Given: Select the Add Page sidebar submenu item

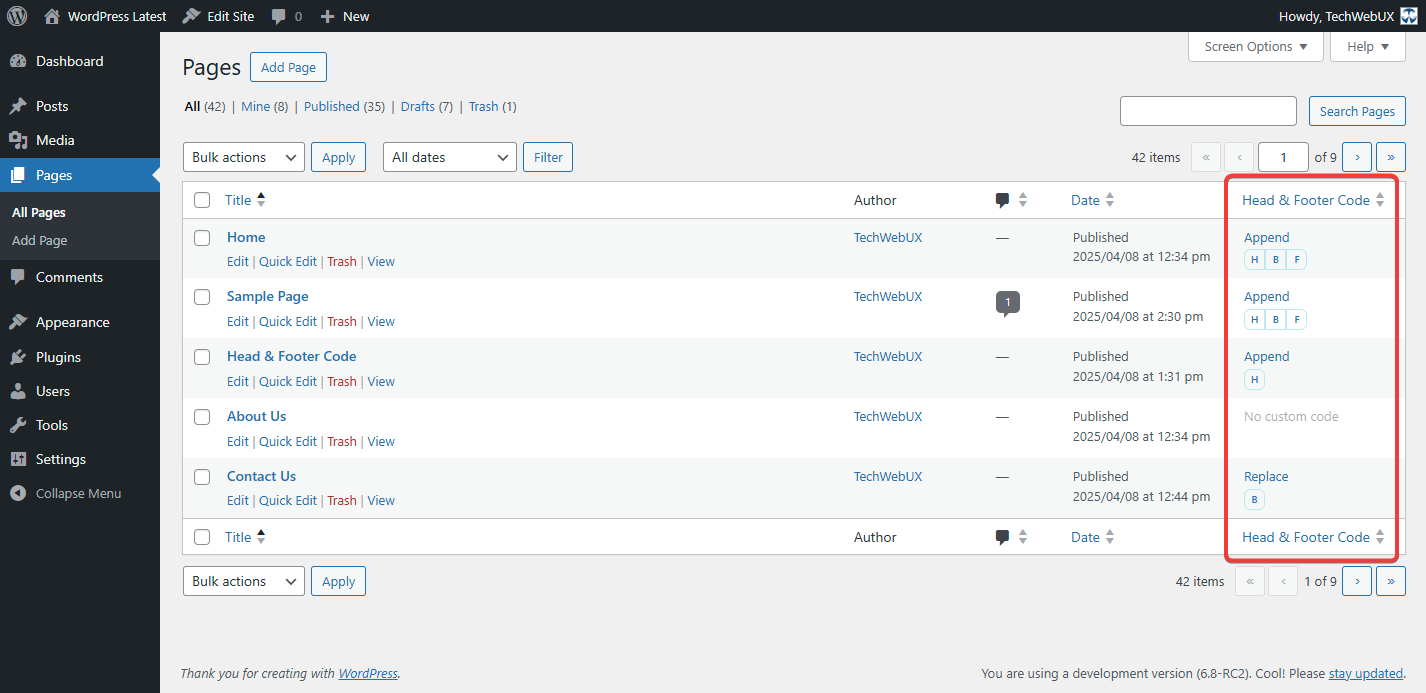Looking at the screenshot, I should (40, 240).
